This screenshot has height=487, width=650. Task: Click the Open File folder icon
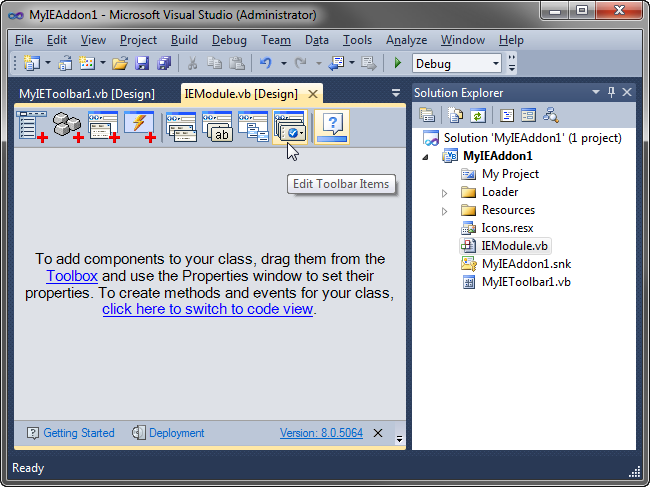pyautogui.click(x=120, y=63)
